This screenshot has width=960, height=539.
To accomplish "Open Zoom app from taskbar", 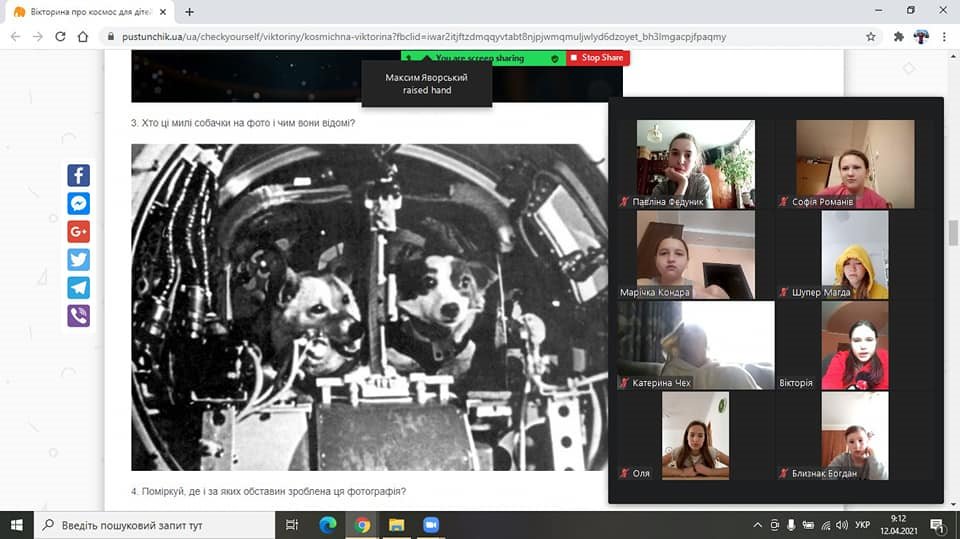I will (x=431, y=525).
